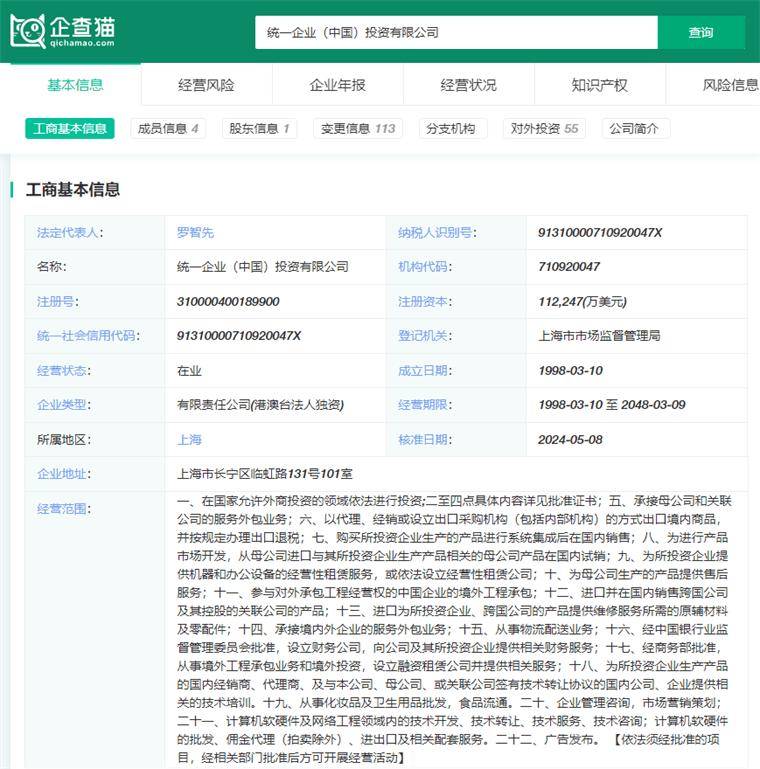Click the 核准日期 label link
Image resolution: width=760 pixels, height=769 pixels.
[x=423, y=439]
